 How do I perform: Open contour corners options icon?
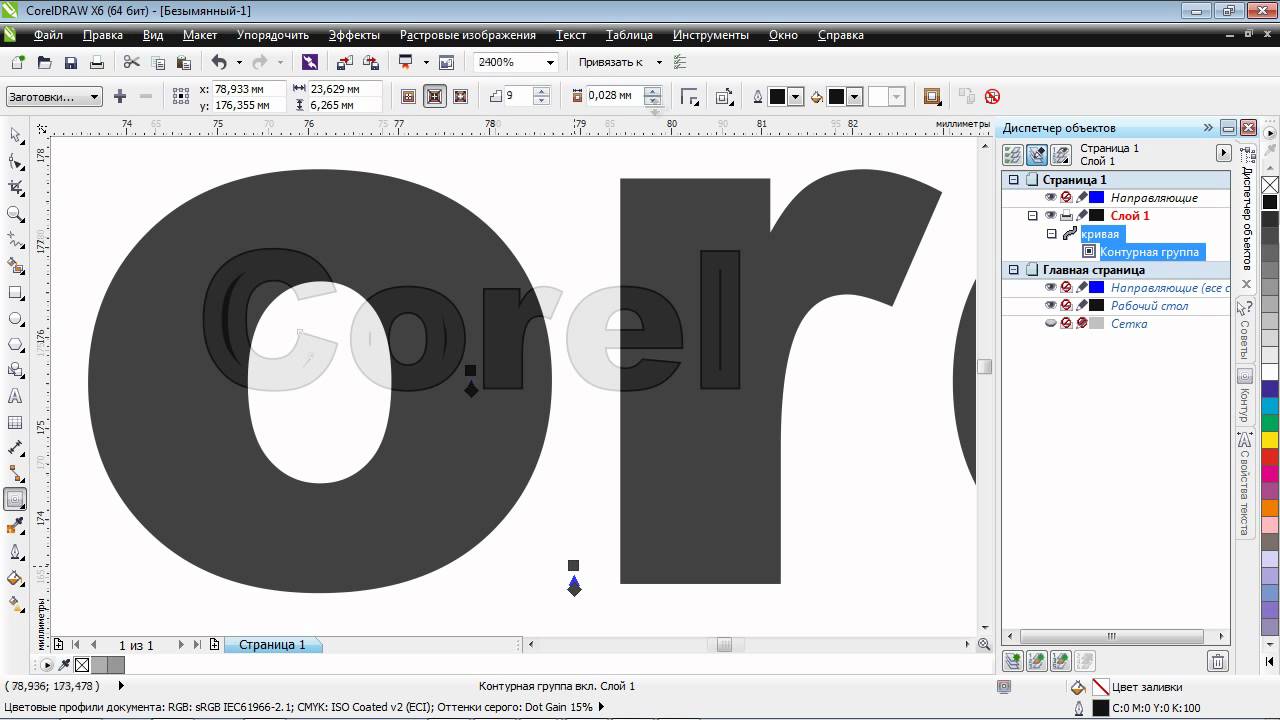point(690,97)
